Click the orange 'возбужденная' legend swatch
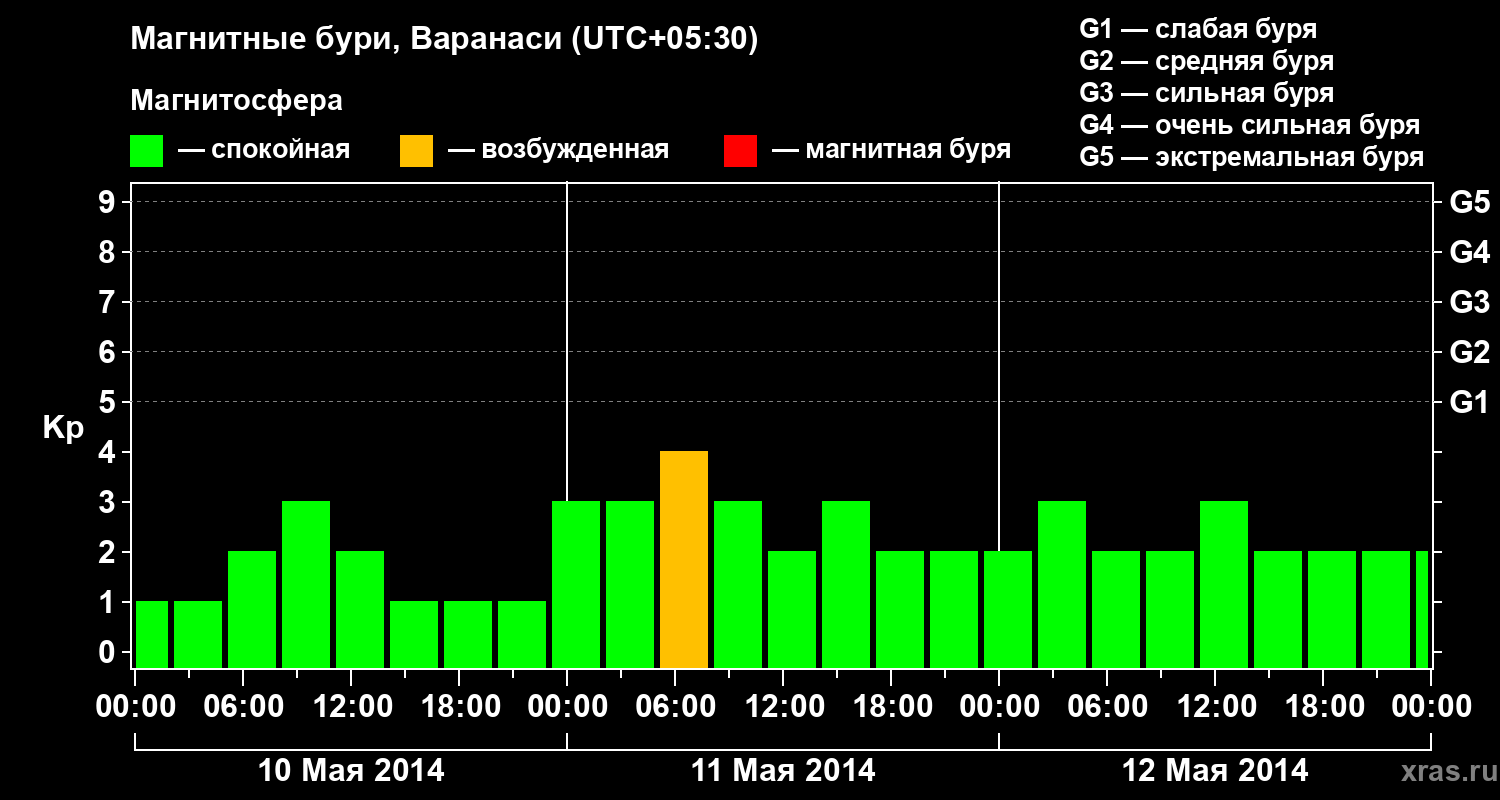This screenshot has height=800, width=1500. click(x=416, y=151)
